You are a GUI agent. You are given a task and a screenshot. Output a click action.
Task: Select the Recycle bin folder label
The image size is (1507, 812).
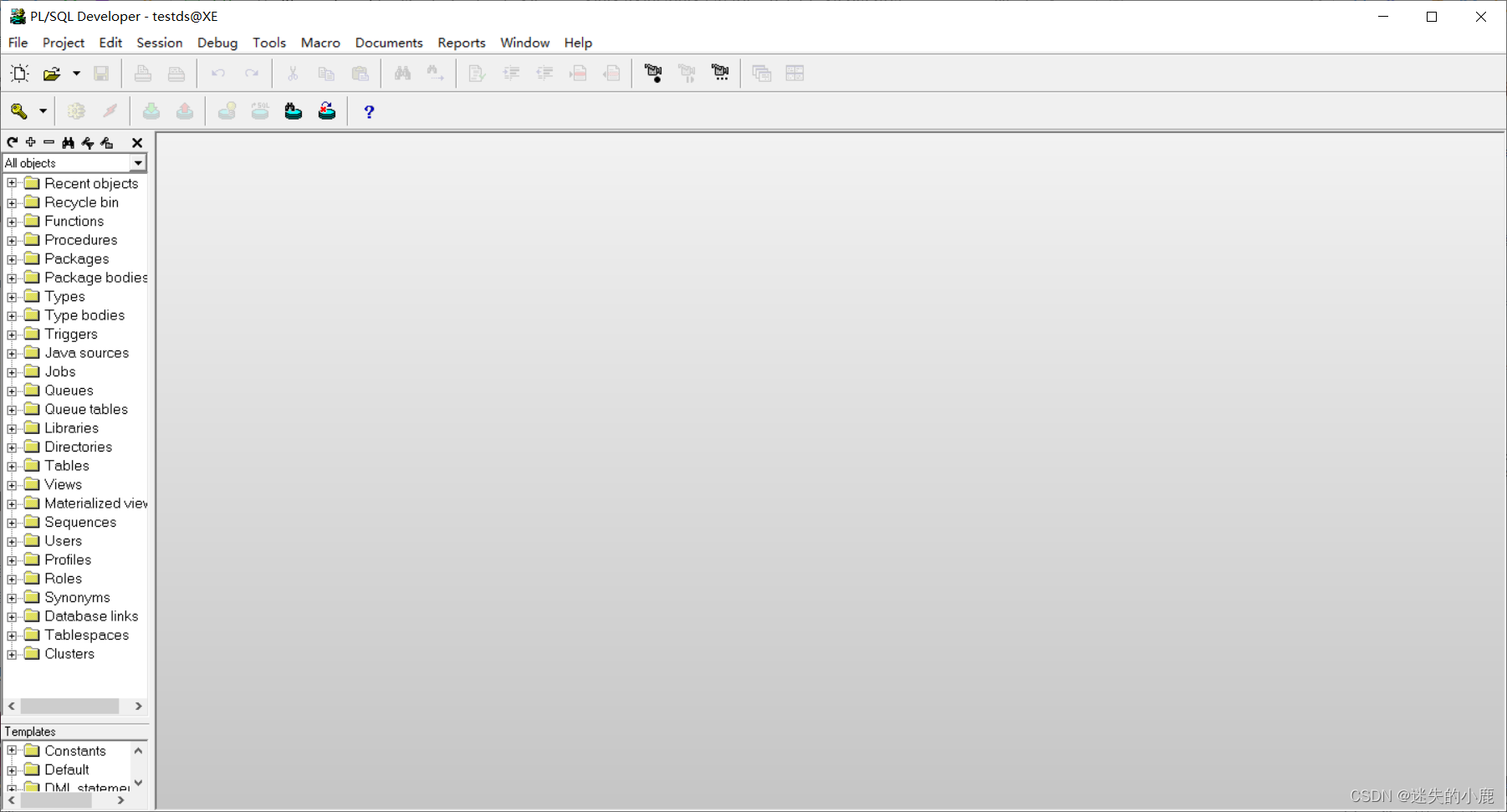[81, 202]
